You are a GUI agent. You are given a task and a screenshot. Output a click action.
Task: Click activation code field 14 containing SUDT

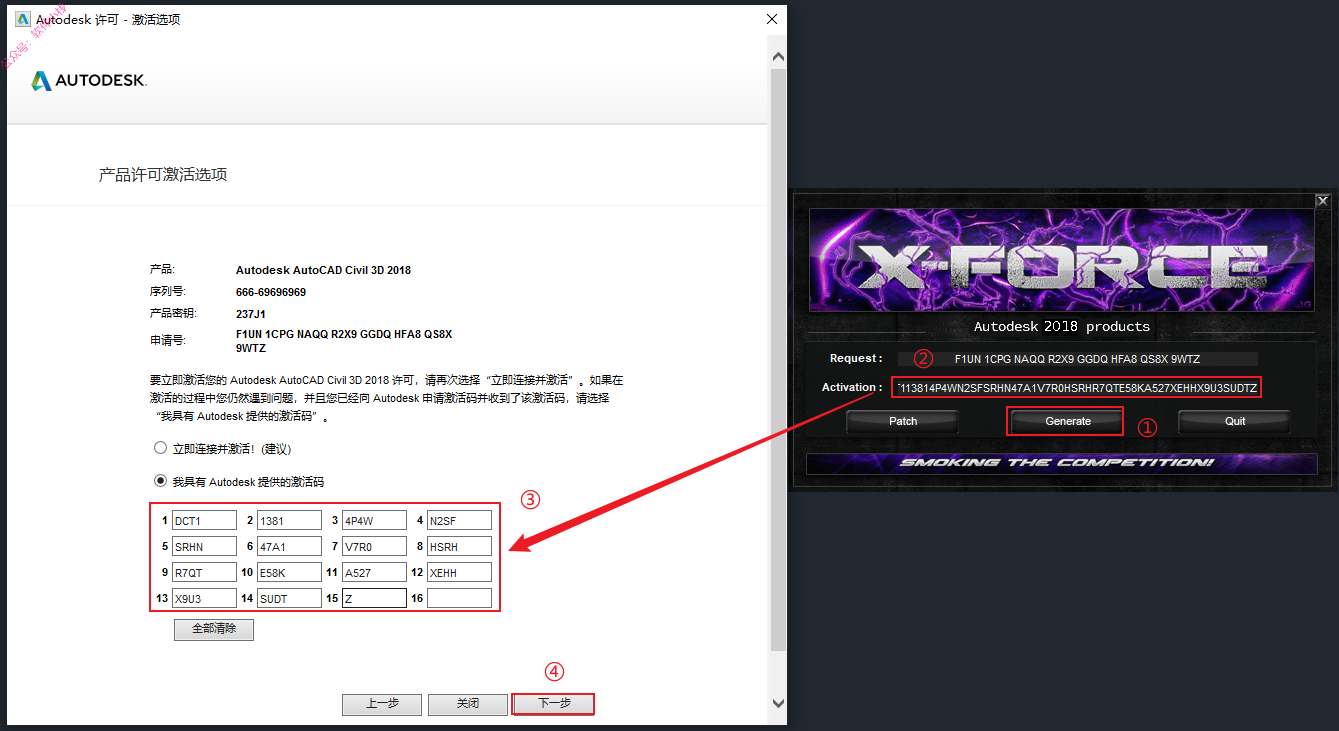pyautogui.click(x=289, y=598)
